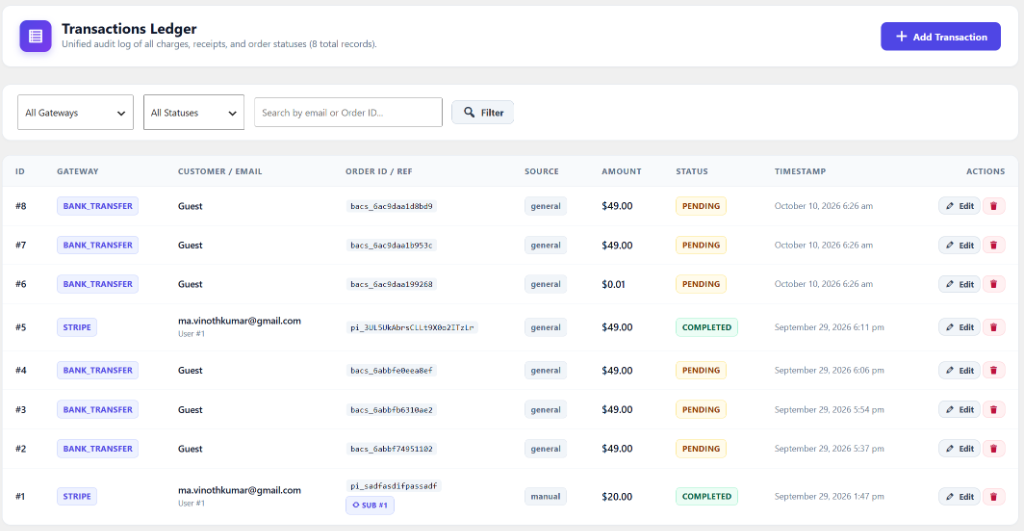Edit transaction #3
Screen dimensions: 1024x531
point(959,410)
